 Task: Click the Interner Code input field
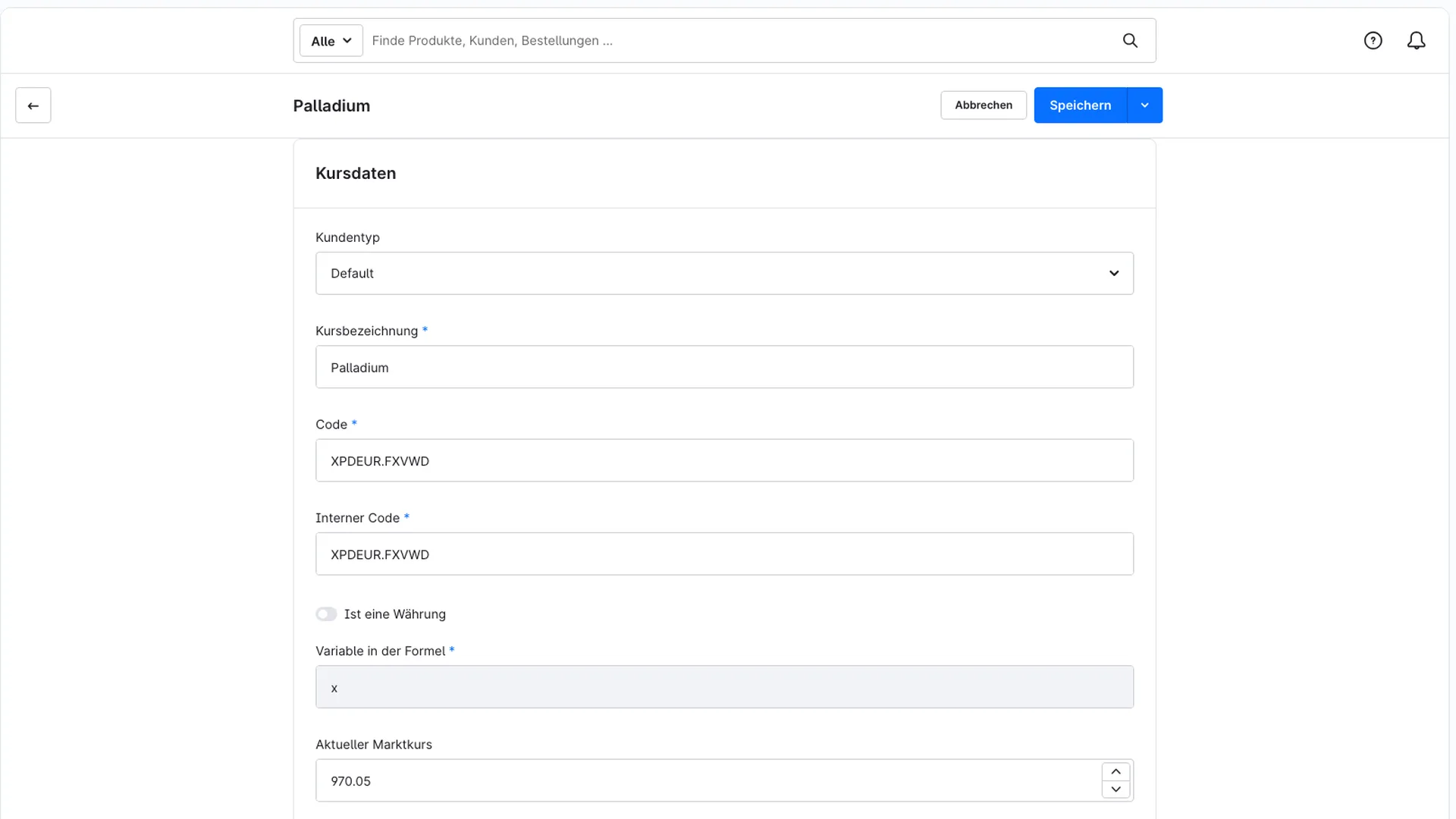point(724,554)
